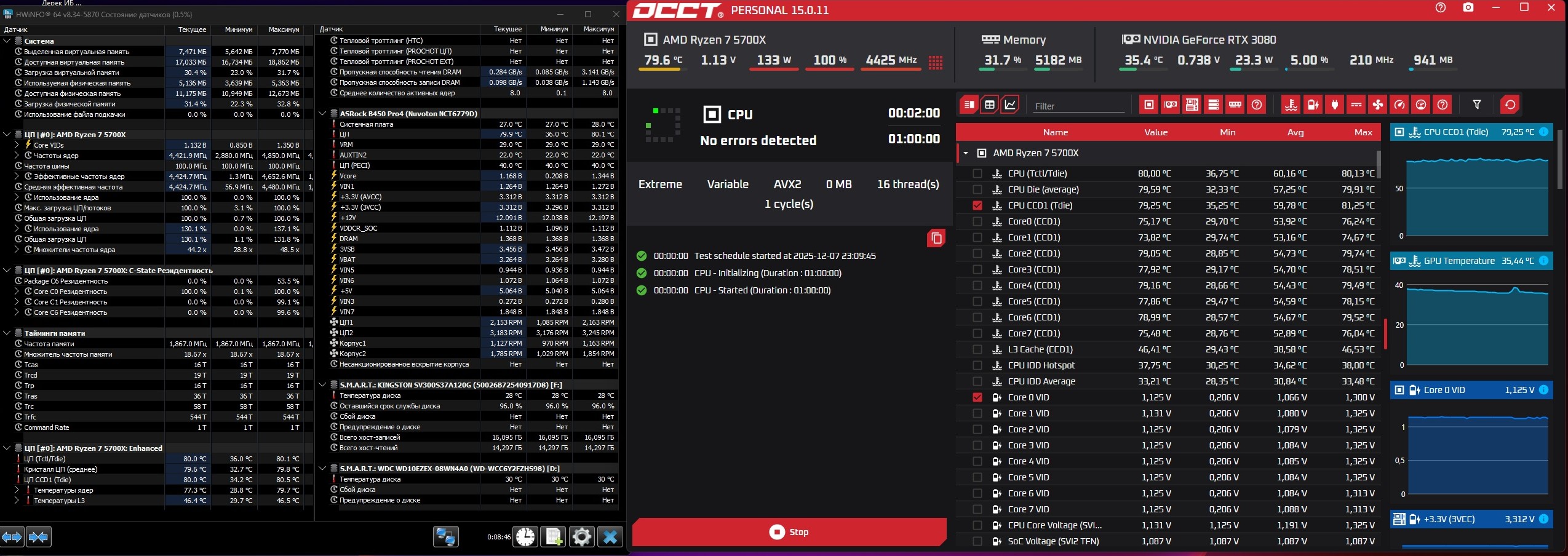Filter OCCT sensors by memory device
This screenshot has width=1568, height=556.
coord(1235,105)
